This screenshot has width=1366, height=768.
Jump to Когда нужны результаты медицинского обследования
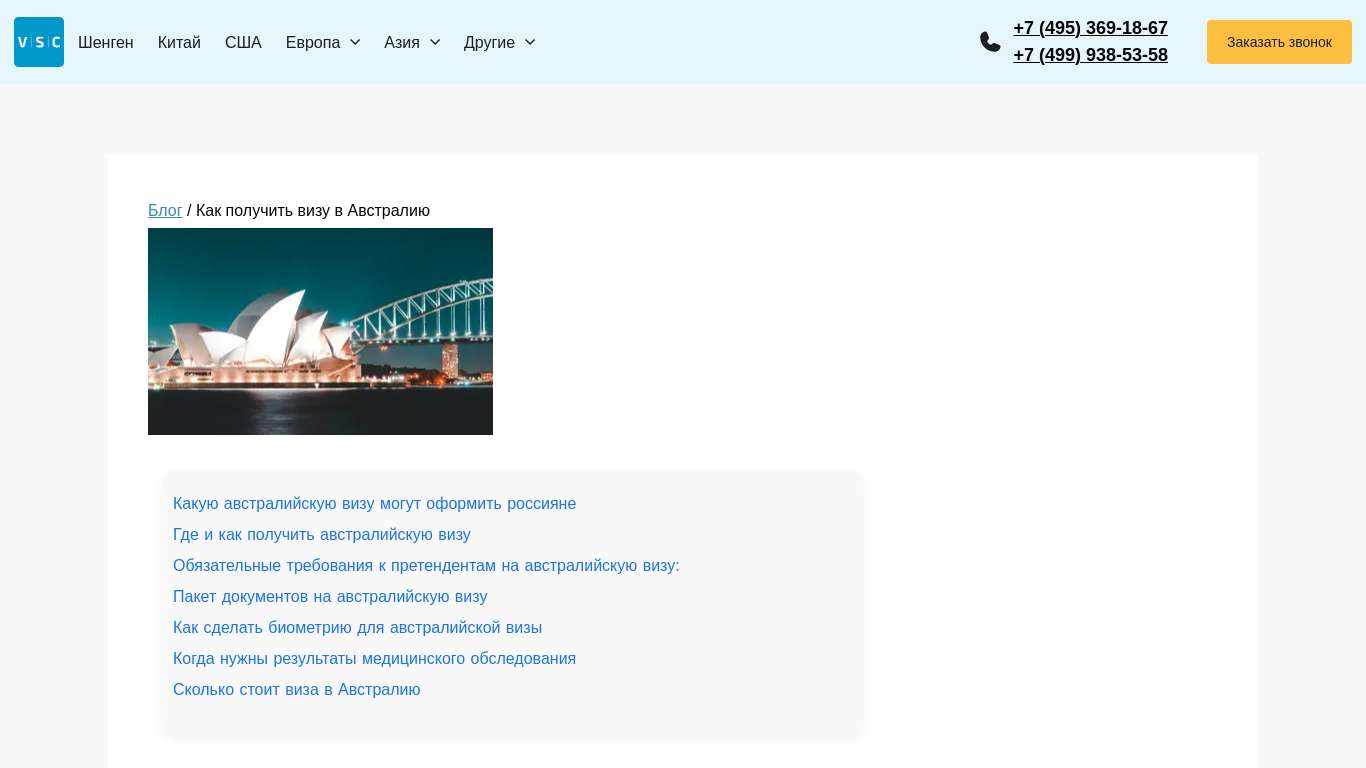pos(374,659)
